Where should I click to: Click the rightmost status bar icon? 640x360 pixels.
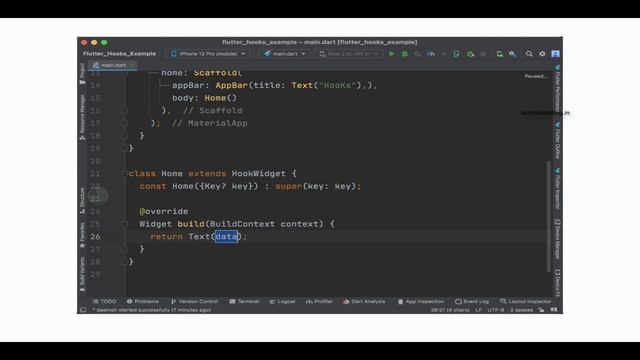(554, 310)
